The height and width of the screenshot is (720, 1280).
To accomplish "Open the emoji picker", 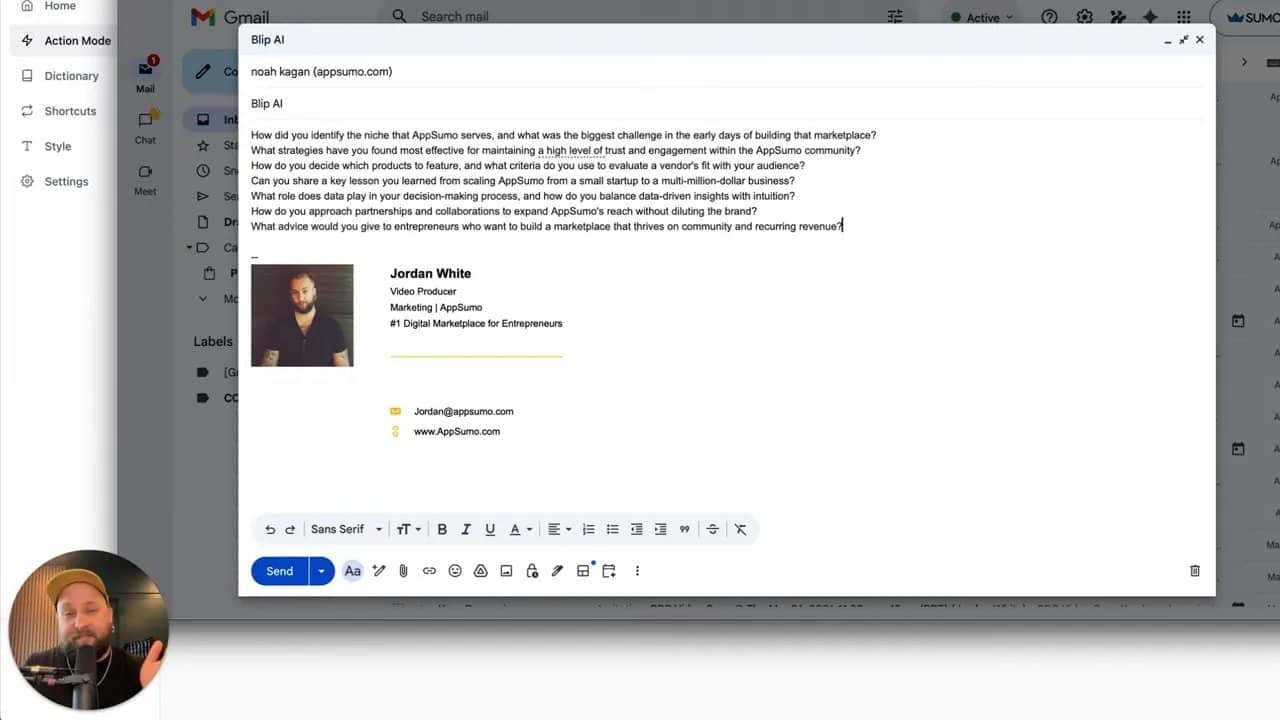I will (x=455, y=571).
